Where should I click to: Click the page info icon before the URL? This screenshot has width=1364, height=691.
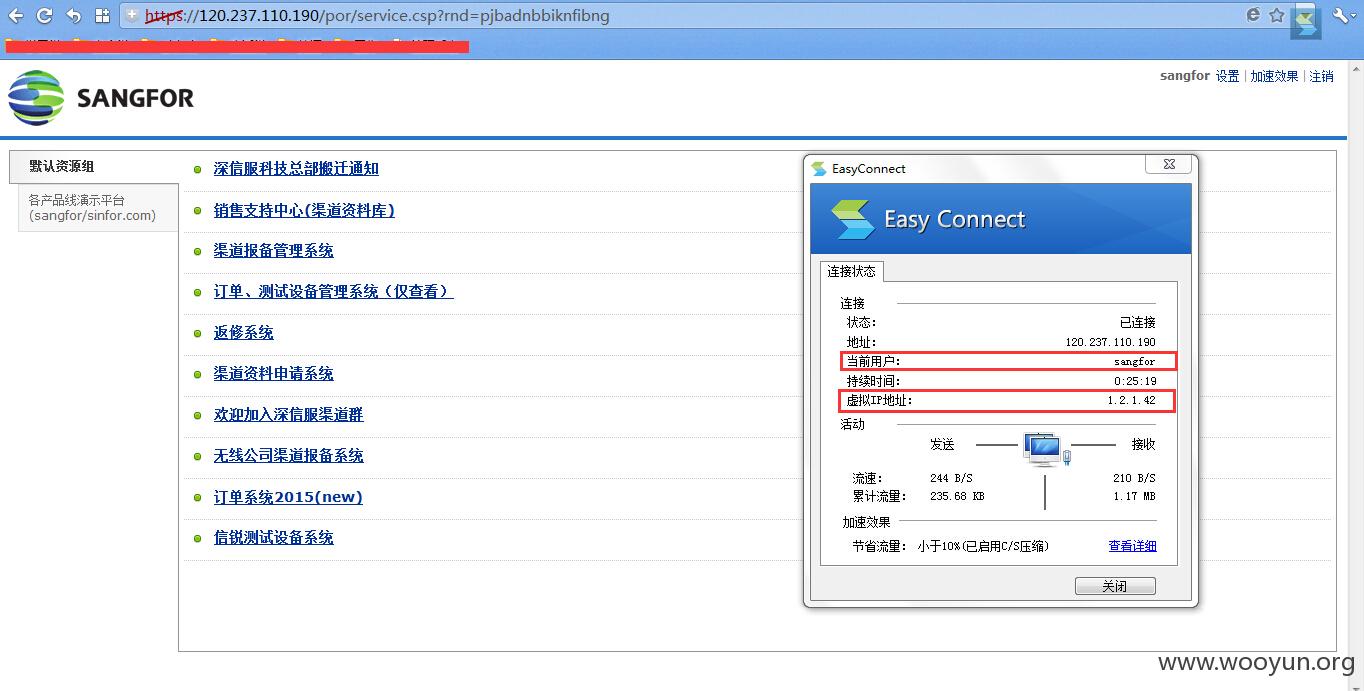(x=131, y=16)
